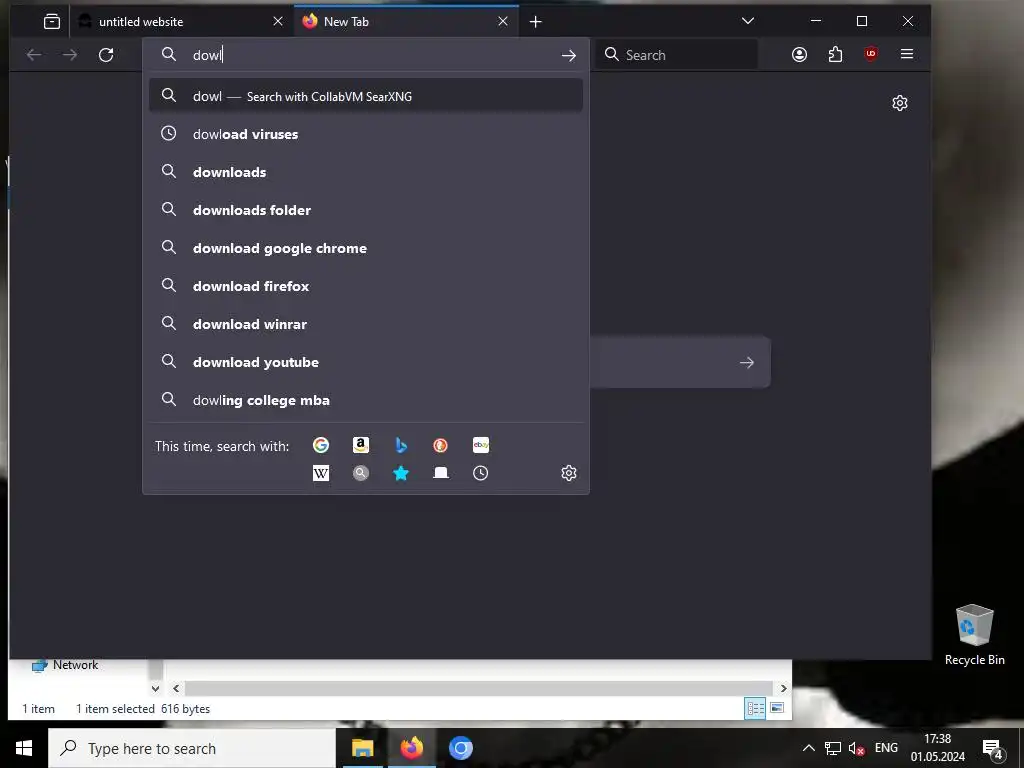Open search settings gear in dropdown
This screenshot has width=1024, height=768.
[x=569, y=473]
